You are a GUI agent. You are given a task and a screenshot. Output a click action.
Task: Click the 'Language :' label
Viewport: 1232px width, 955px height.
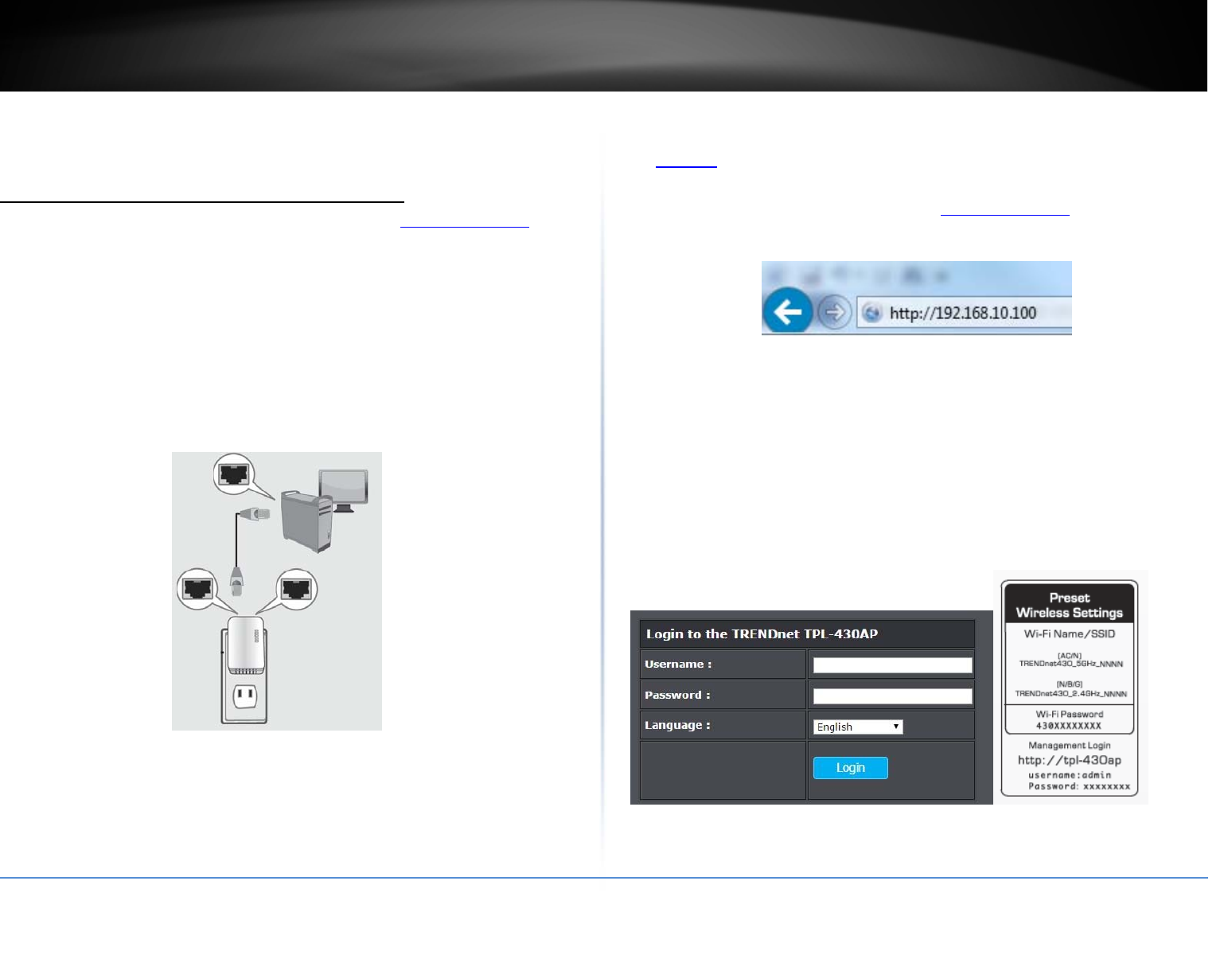(677, 726)
